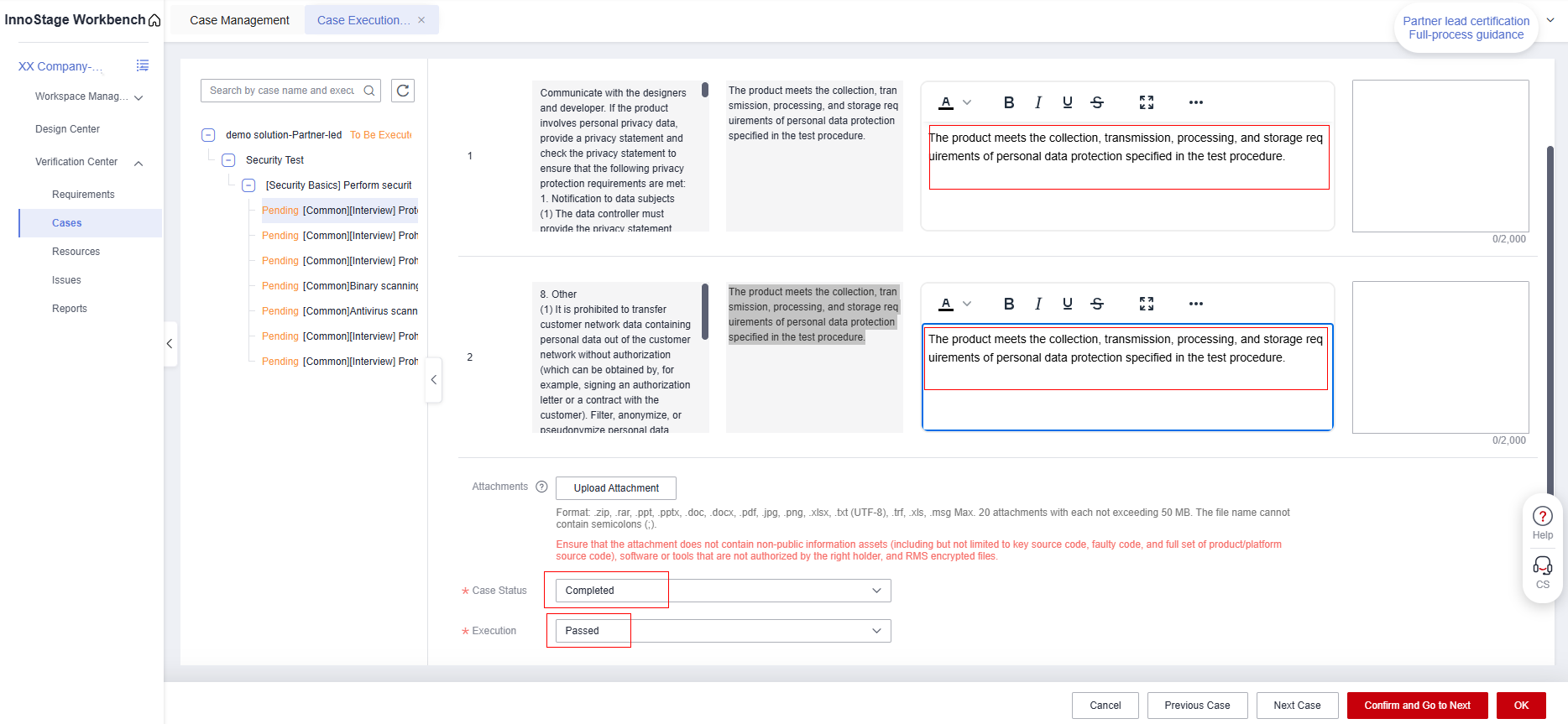The image size is (1568, 724).
Task: Go to Next Case
Action: click(1297, 706)
